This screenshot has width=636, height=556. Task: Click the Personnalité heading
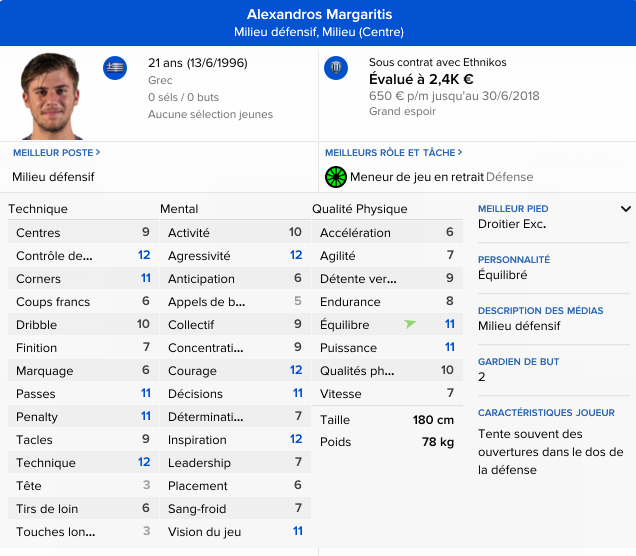(x=514, y=260)
